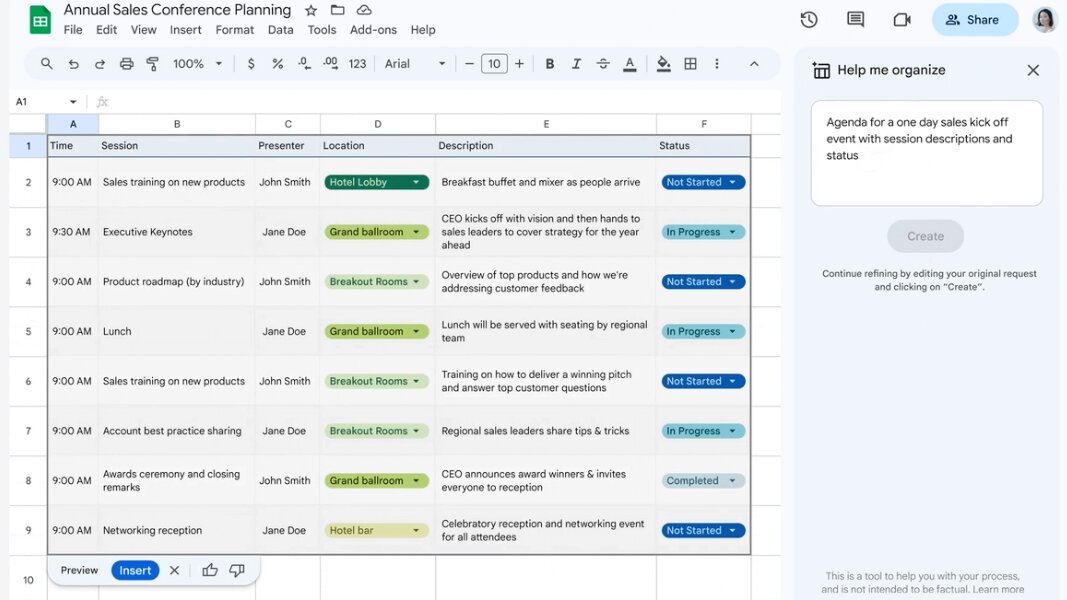Open the Arial font dropdown
This screenshot has width=1067, height=600.
415,64
